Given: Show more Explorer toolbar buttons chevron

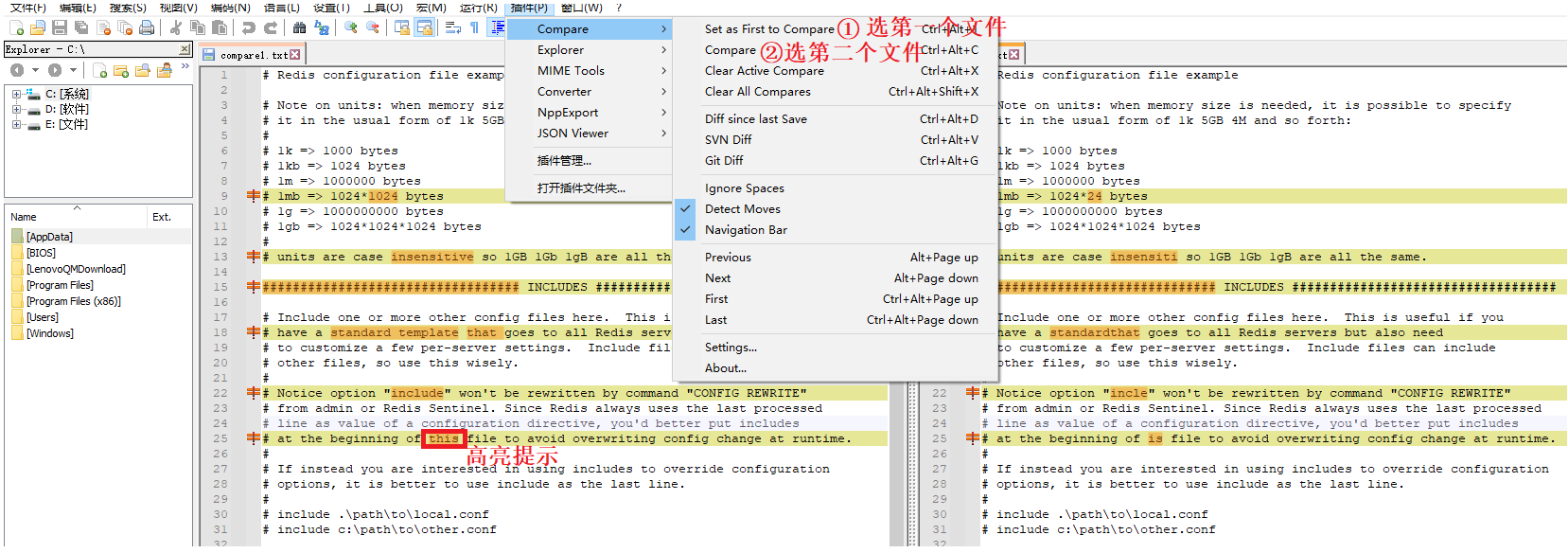Looking at the screenshot, I should [x=185, y=65].
